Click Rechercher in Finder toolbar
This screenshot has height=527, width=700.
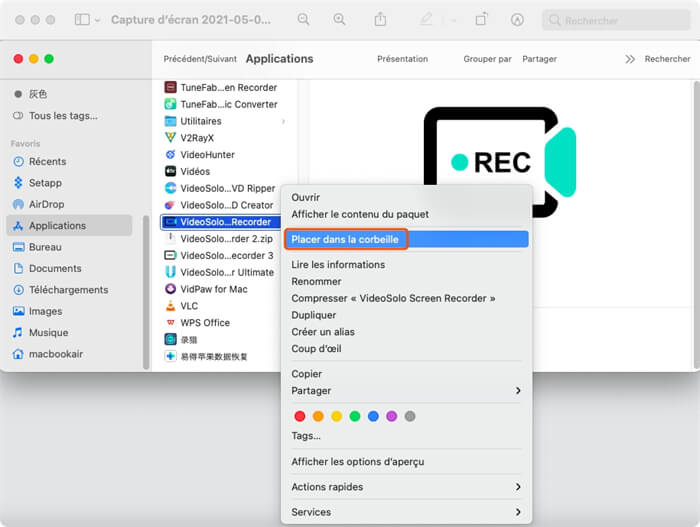(x=667, y=59)
